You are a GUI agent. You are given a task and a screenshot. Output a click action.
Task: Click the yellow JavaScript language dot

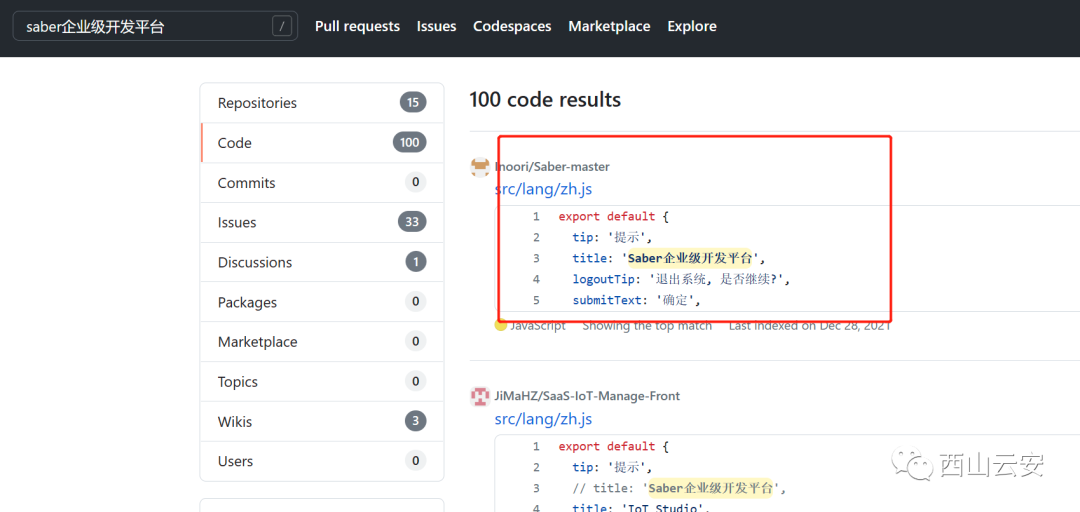[x=501, y=325]
